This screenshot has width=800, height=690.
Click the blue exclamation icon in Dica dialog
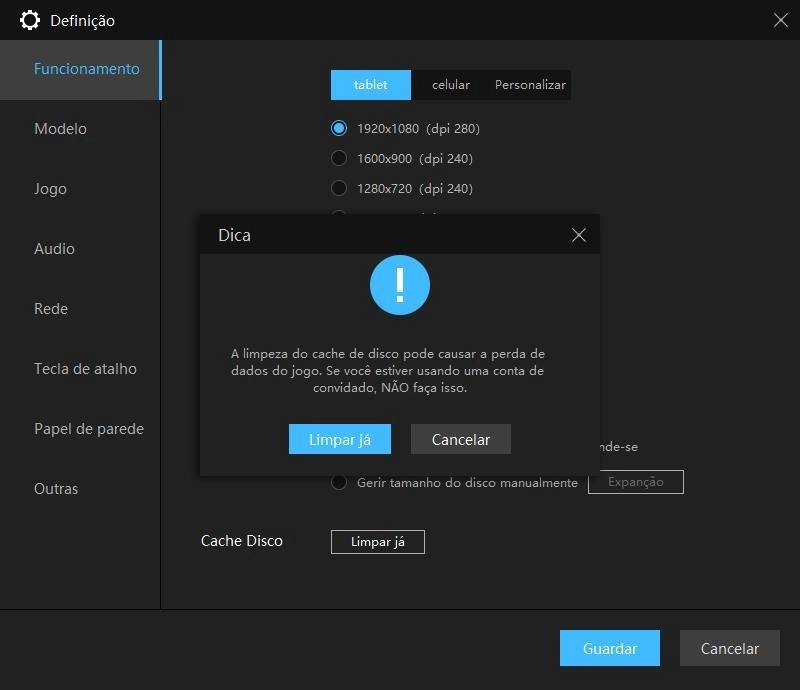click(400, 284)
